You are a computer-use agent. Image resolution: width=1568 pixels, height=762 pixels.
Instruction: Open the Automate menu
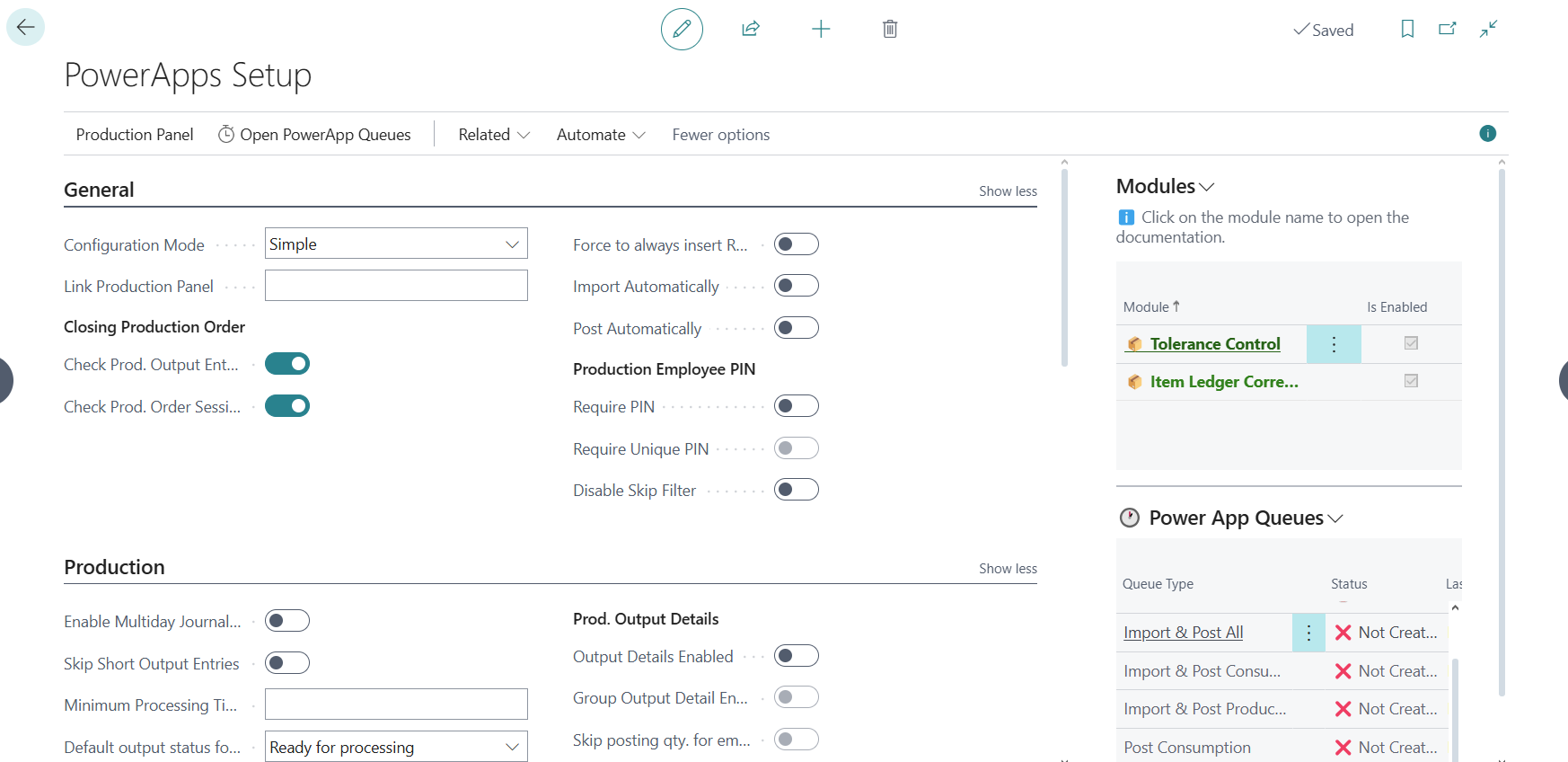tap(601, 134)
